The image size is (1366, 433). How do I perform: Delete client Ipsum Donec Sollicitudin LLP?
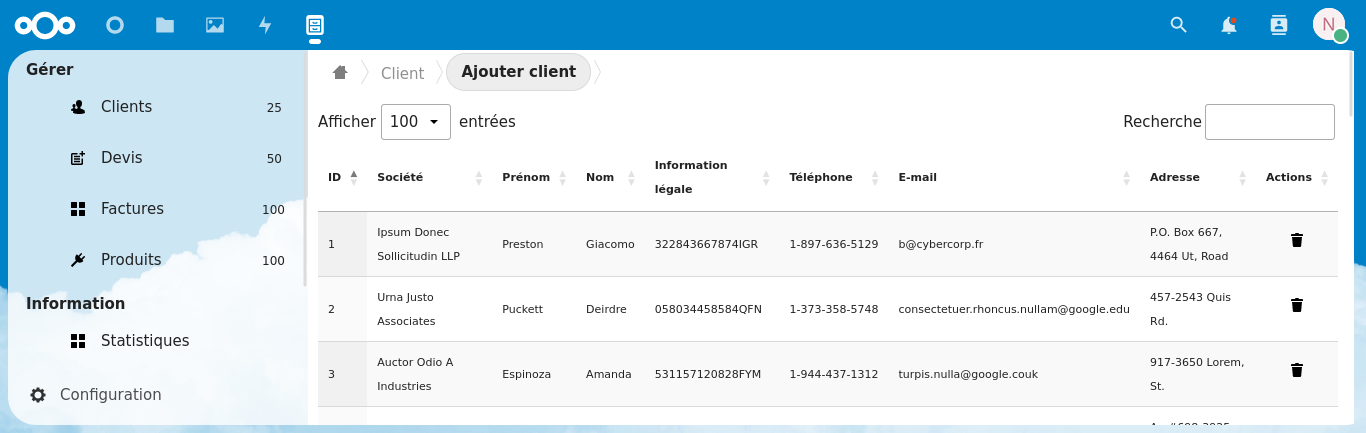1297,240
